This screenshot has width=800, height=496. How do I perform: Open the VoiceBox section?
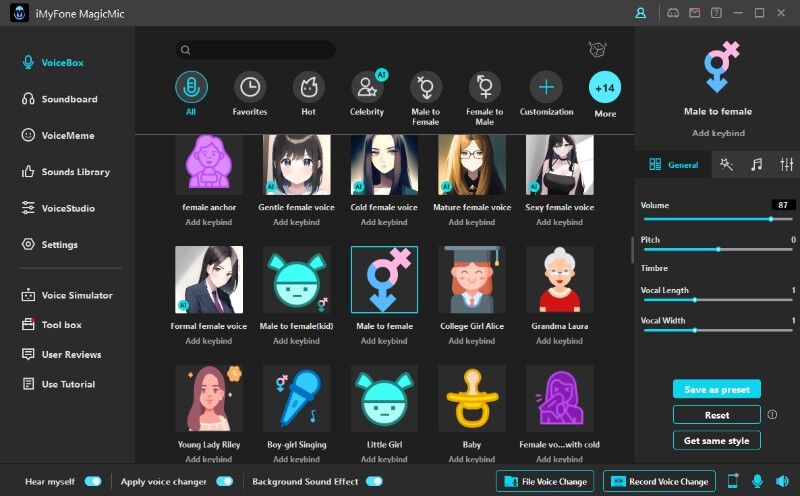[53, 63]
